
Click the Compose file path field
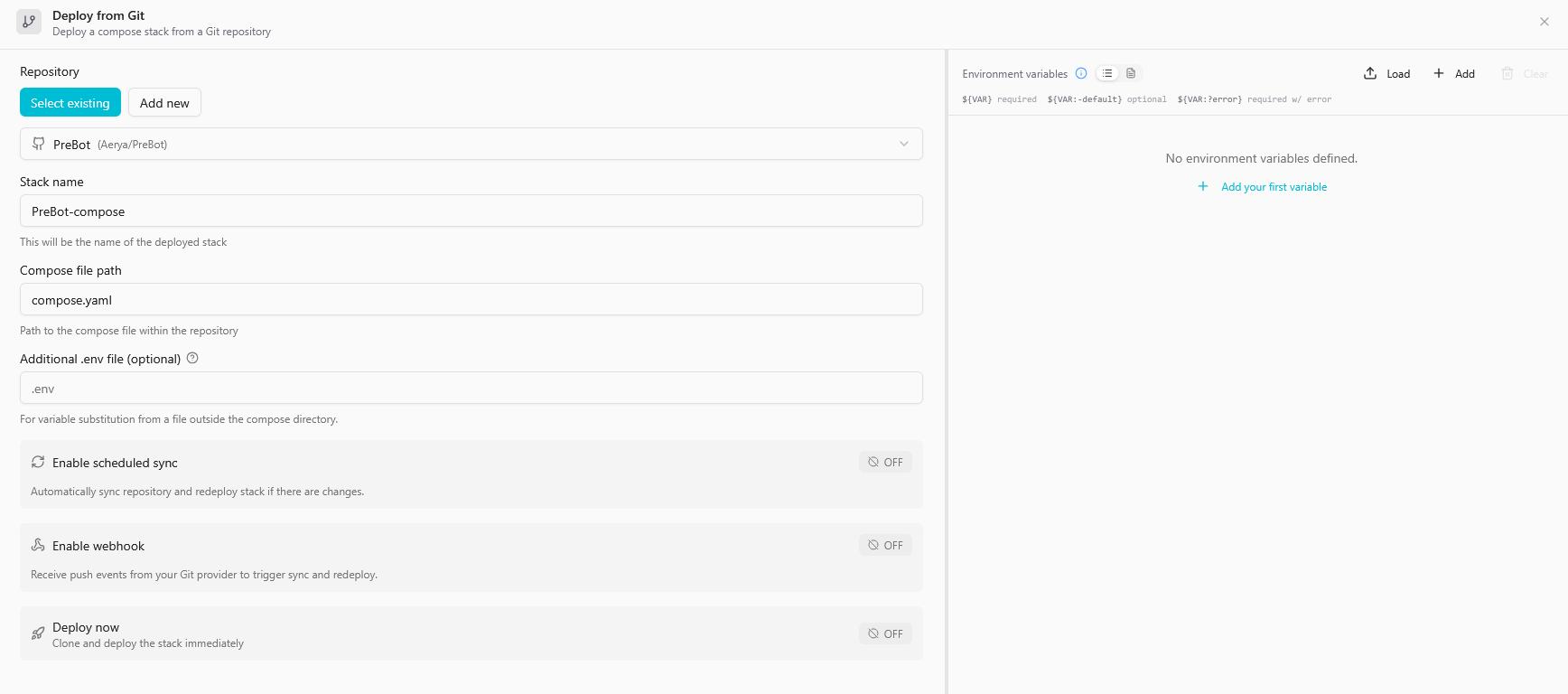point(470,299)
